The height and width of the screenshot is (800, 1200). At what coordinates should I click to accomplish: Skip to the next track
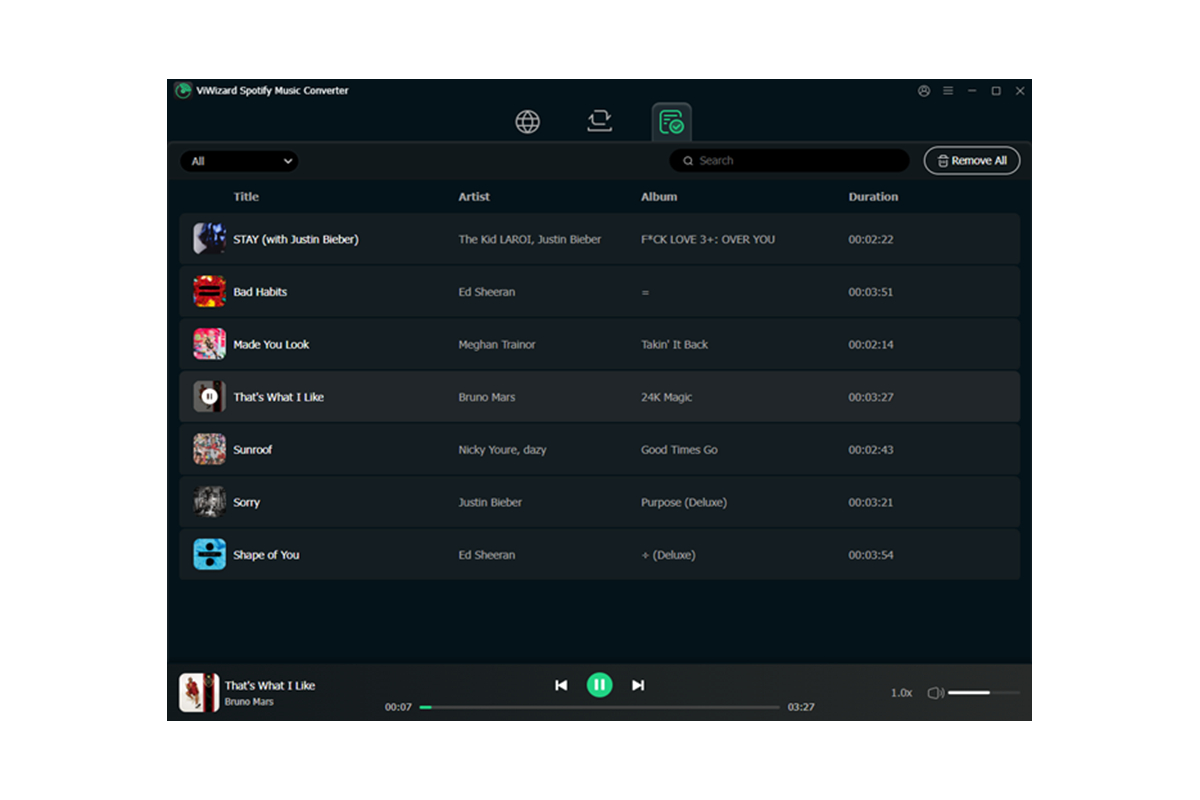point(638,685)
